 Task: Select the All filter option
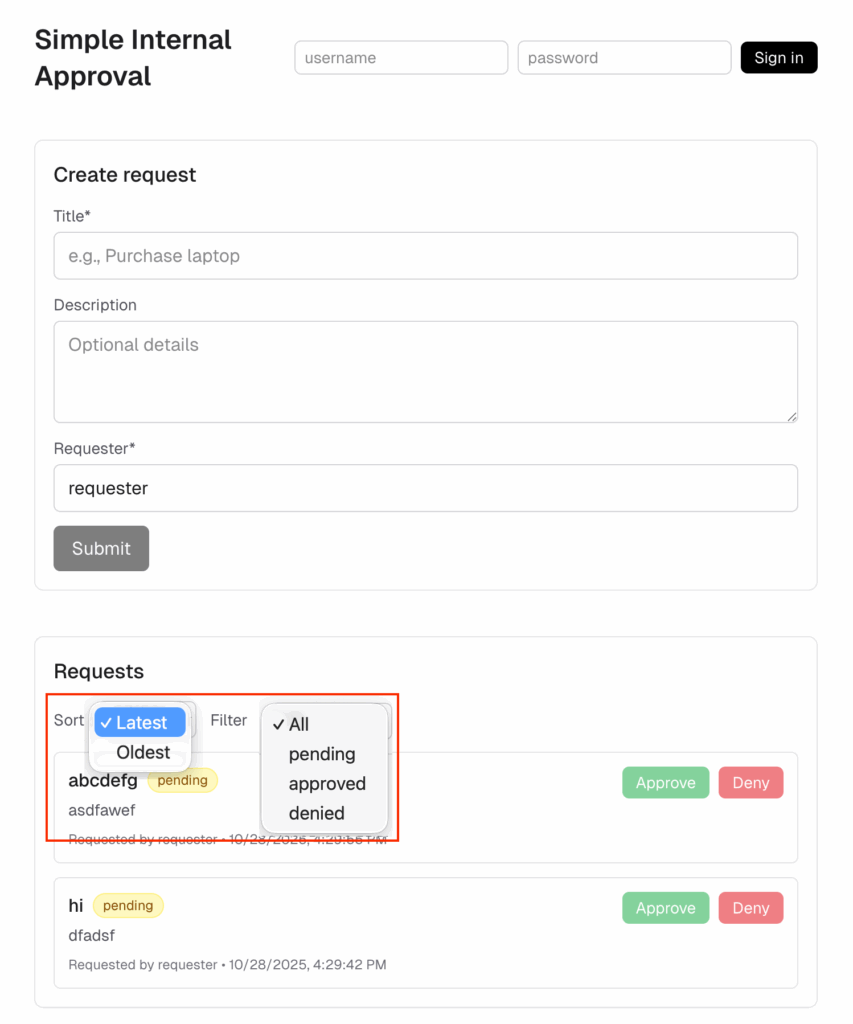pyautogui.click(x=299, y=724)
